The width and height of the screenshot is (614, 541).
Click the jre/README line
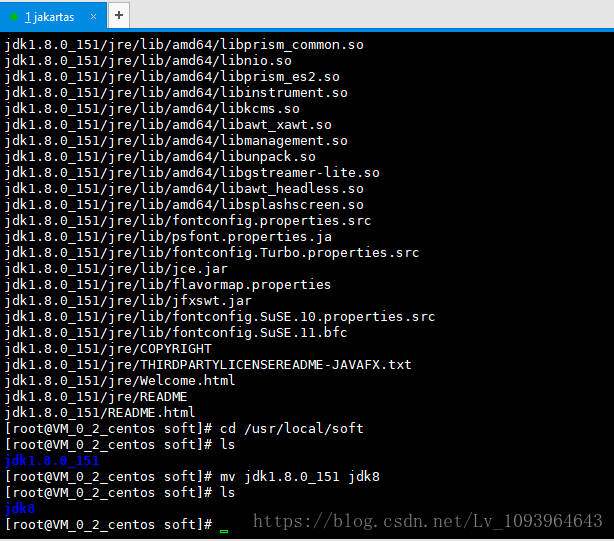(96, 397)
